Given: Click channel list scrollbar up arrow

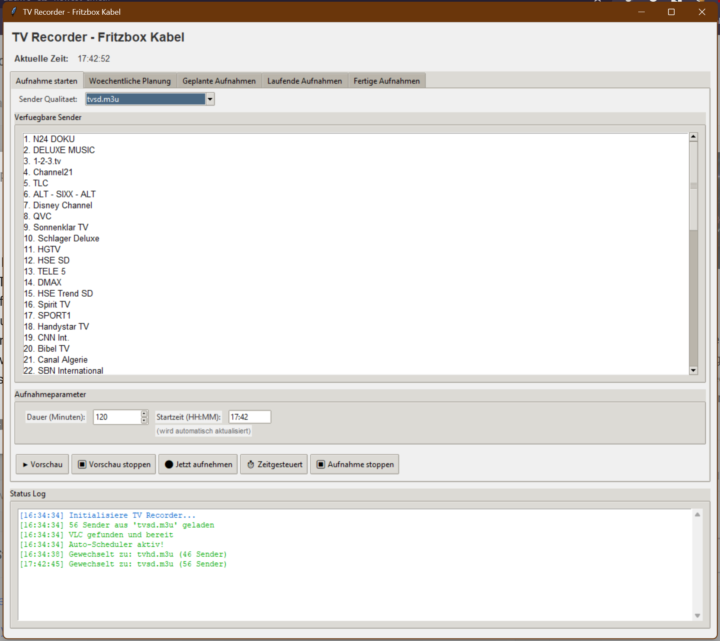Looking at the screenshot, I should point(693,137).
